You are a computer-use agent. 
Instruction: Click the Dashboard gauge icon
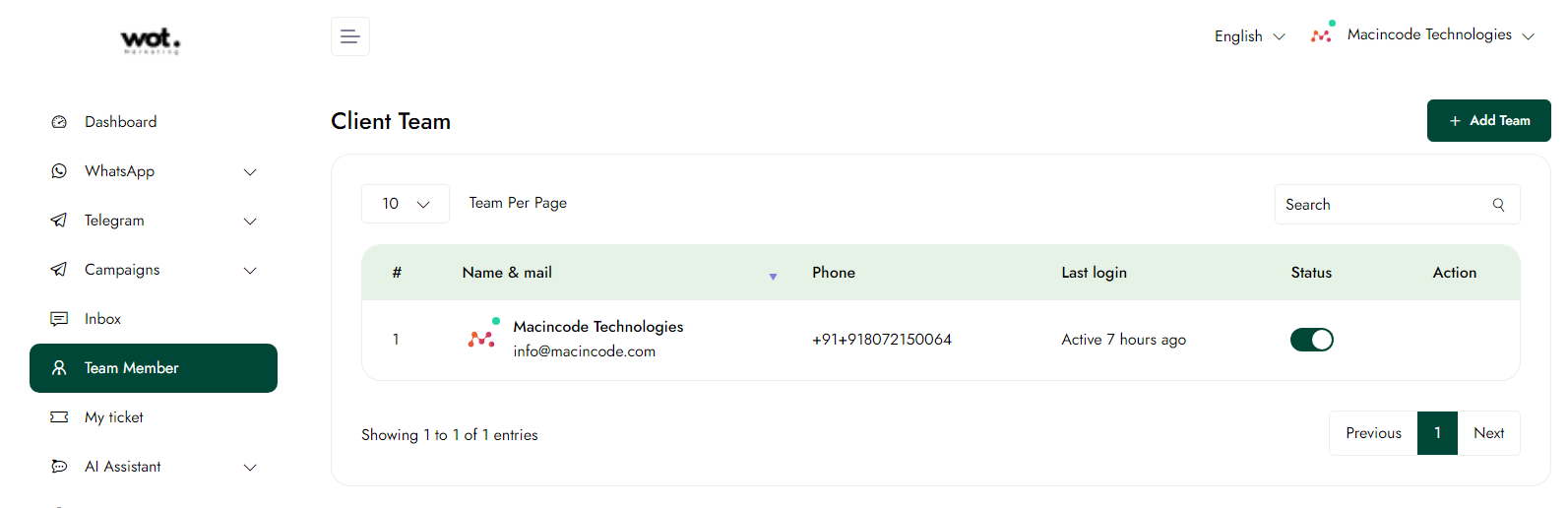coord(59,122)
